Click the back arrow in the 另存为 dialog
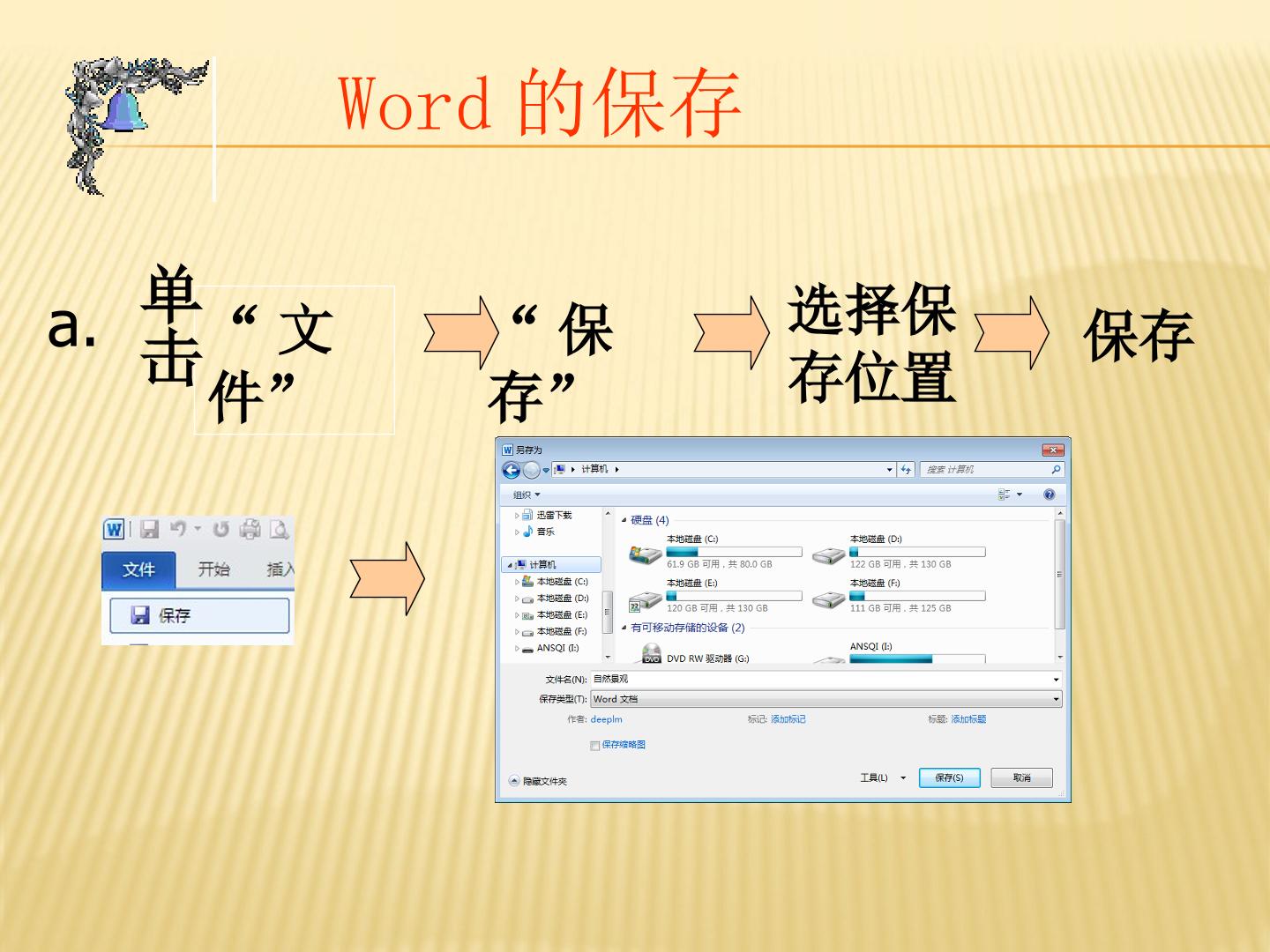The height and width of the screenshot is (952, 1270). coord(511,470)
